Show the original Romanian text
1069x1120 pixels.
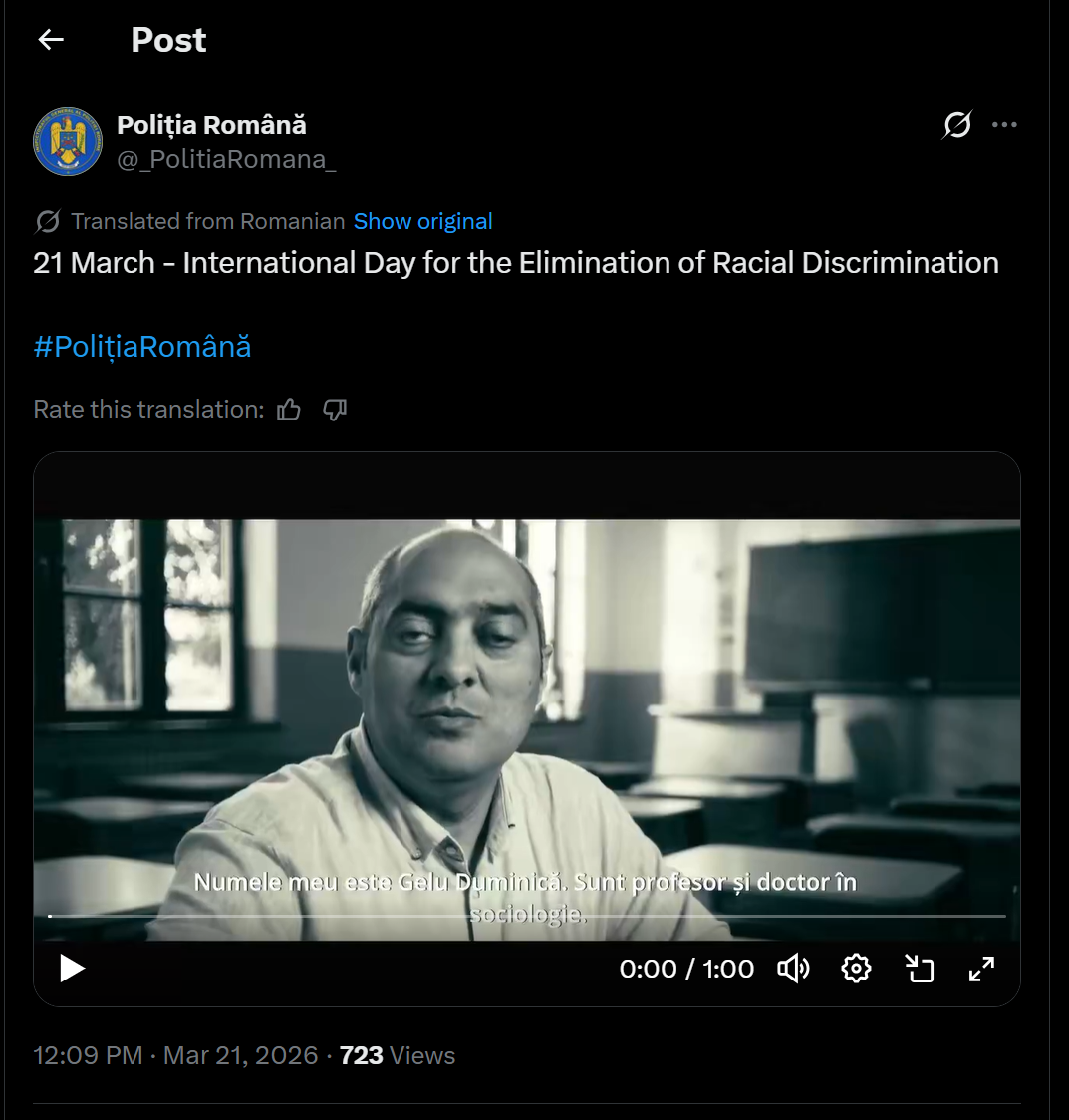click(422, 221)
